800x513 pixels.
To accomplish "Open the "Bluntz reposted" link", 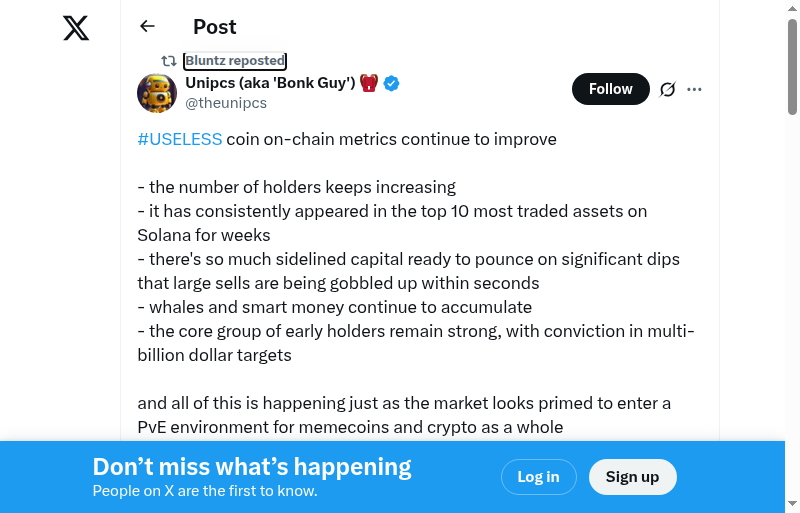I will tap(235, 61).
